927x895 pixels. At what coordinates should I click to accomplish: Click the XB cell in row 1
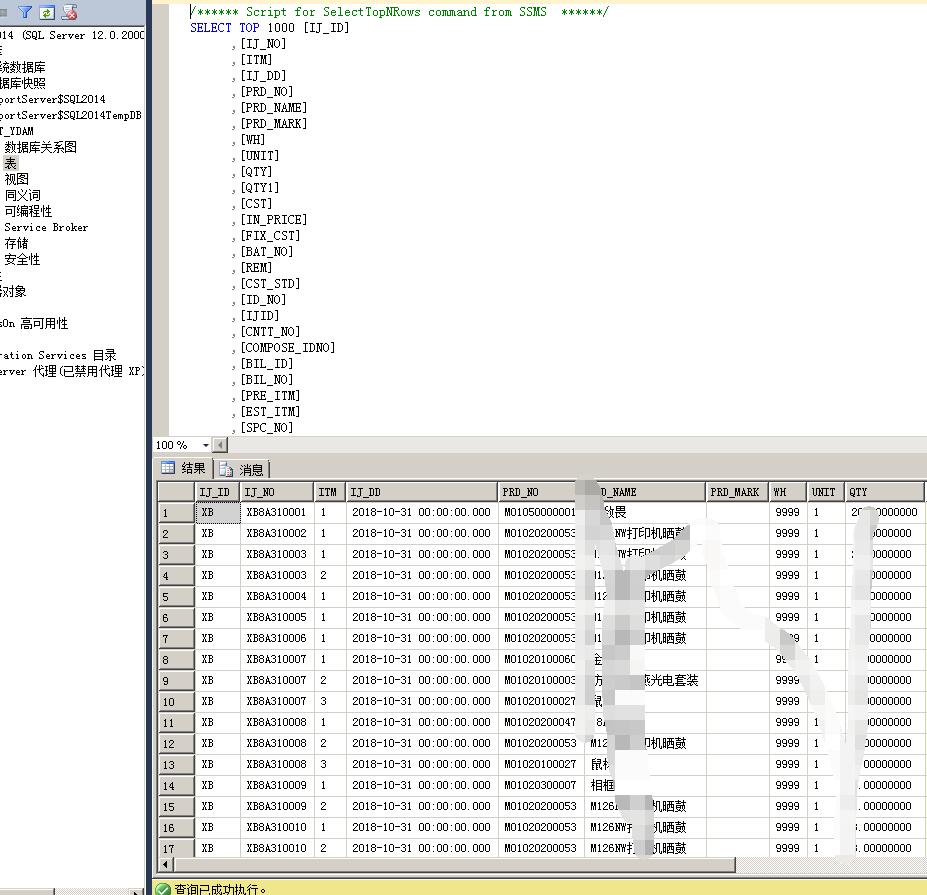(x=218, y=513)
